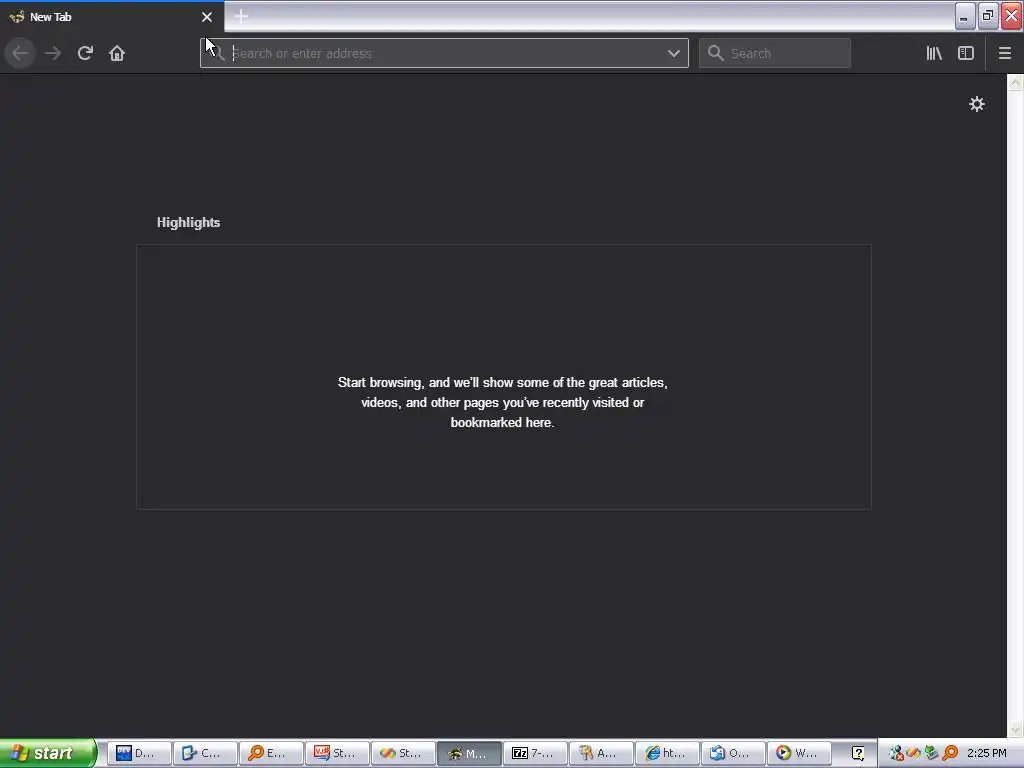The height and width of the screenshot is (768, 1024).
Task: Close the New Tab tab
Action: pyautogui.click(x=207, y=17)
